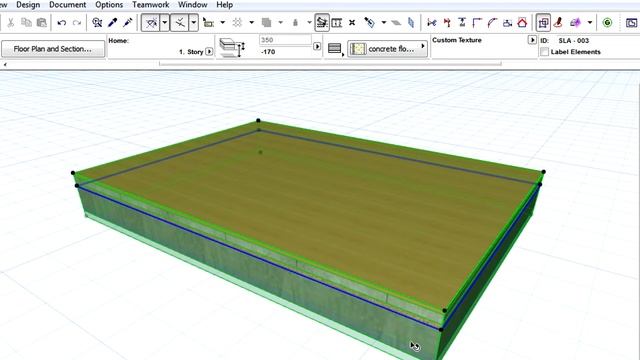
Task: Click the left scroll arrow under info box
Action: [5, 64]
